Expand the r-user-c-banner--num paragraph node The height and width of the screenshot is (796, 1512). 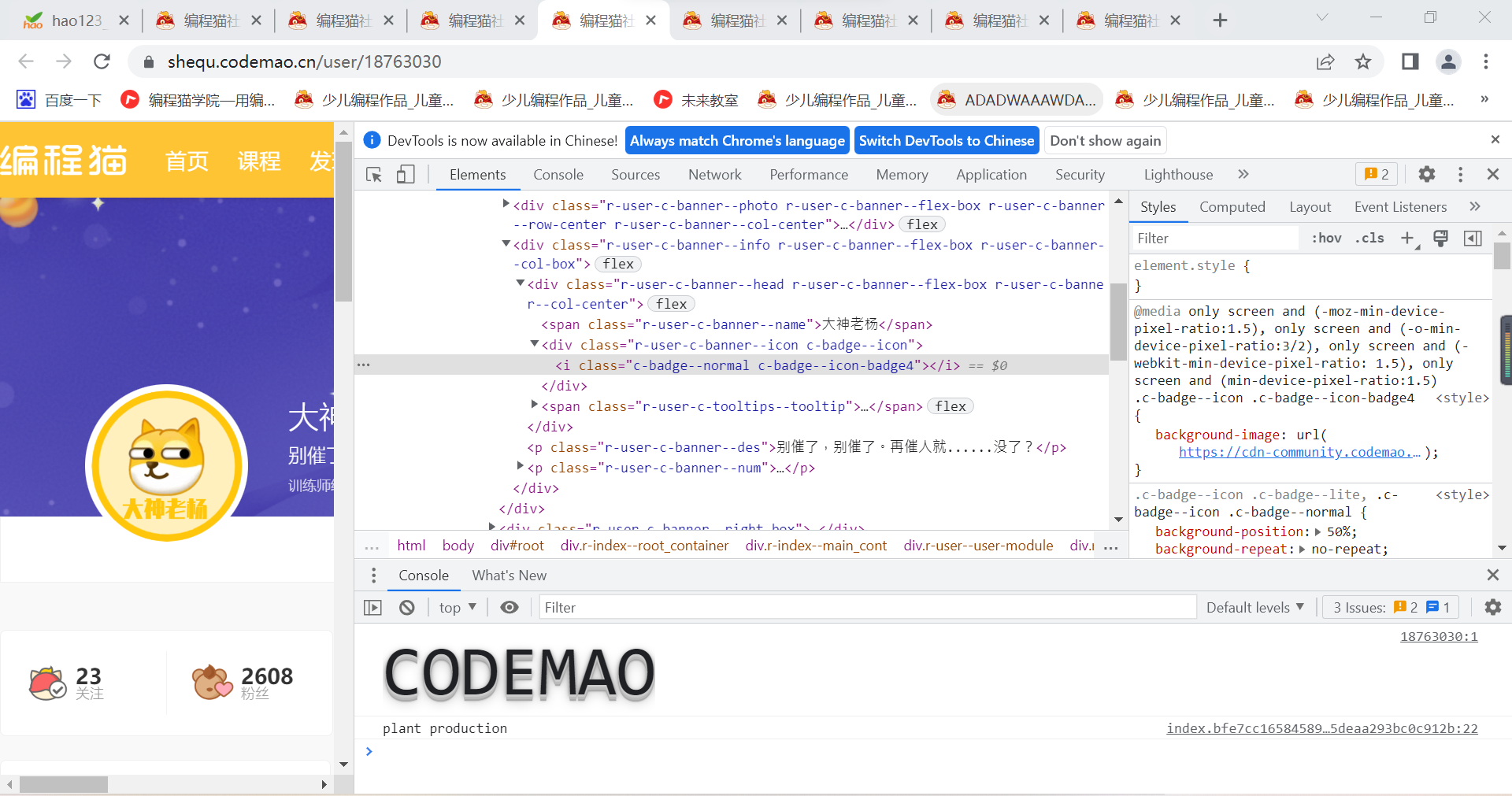[x=520, y=466]
